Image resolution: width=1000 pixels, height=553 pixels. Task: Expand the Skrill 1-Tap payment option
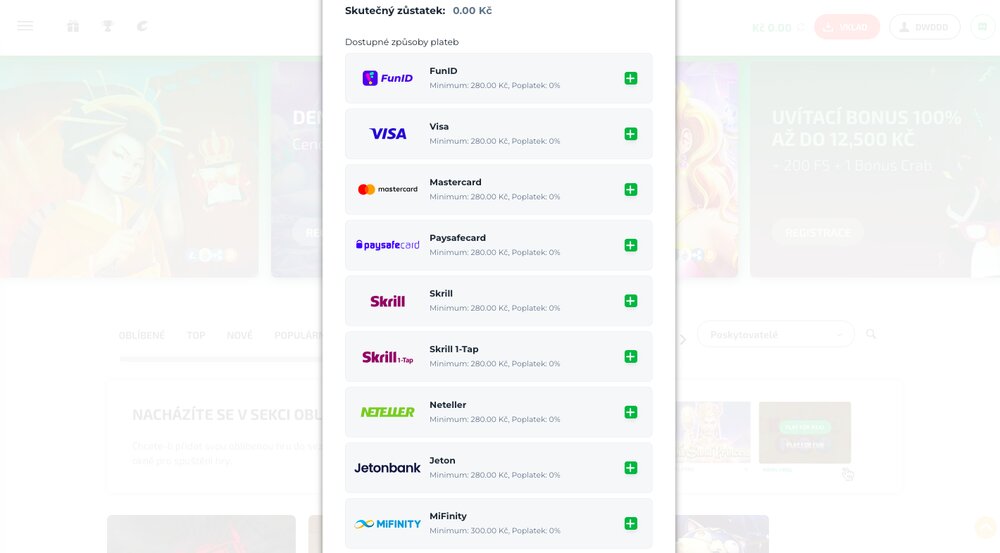630,357
